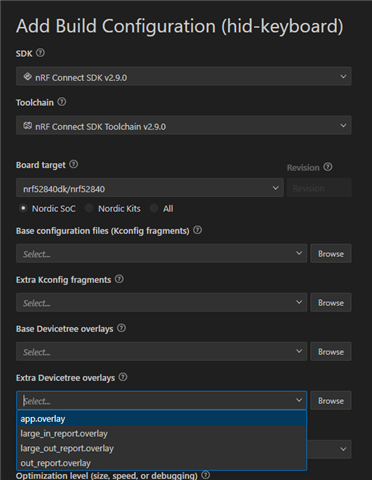372x480 pixels.
Task: Click the help icon beside Toolchain label
Action: (62, 102)
